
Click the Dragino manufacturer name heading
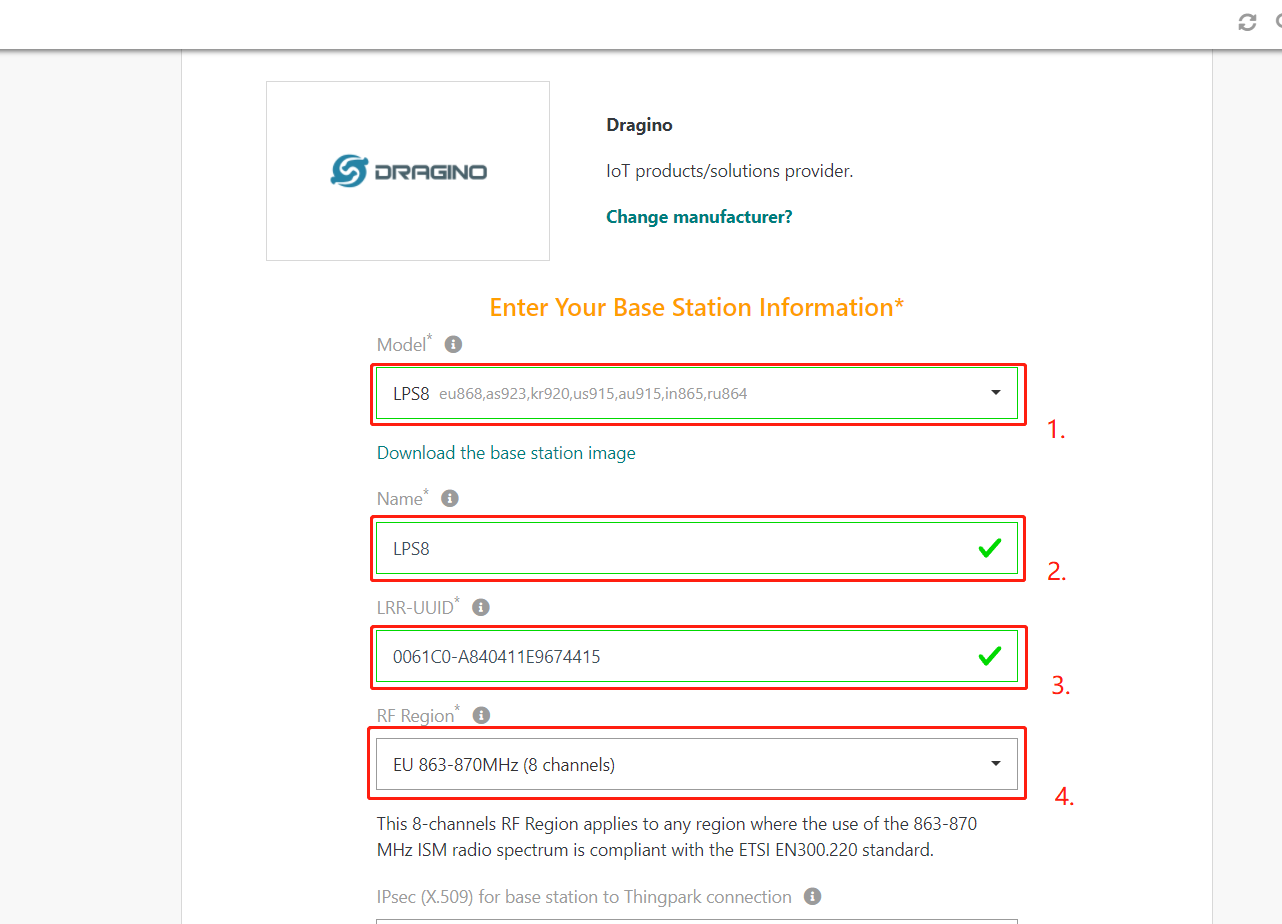click(639, 125)
